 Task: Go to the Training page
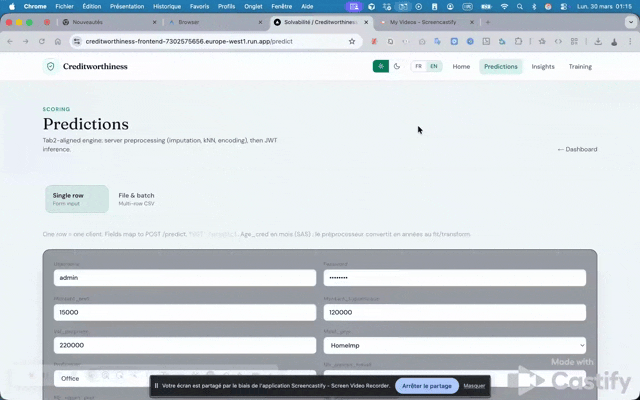(580, 67)
